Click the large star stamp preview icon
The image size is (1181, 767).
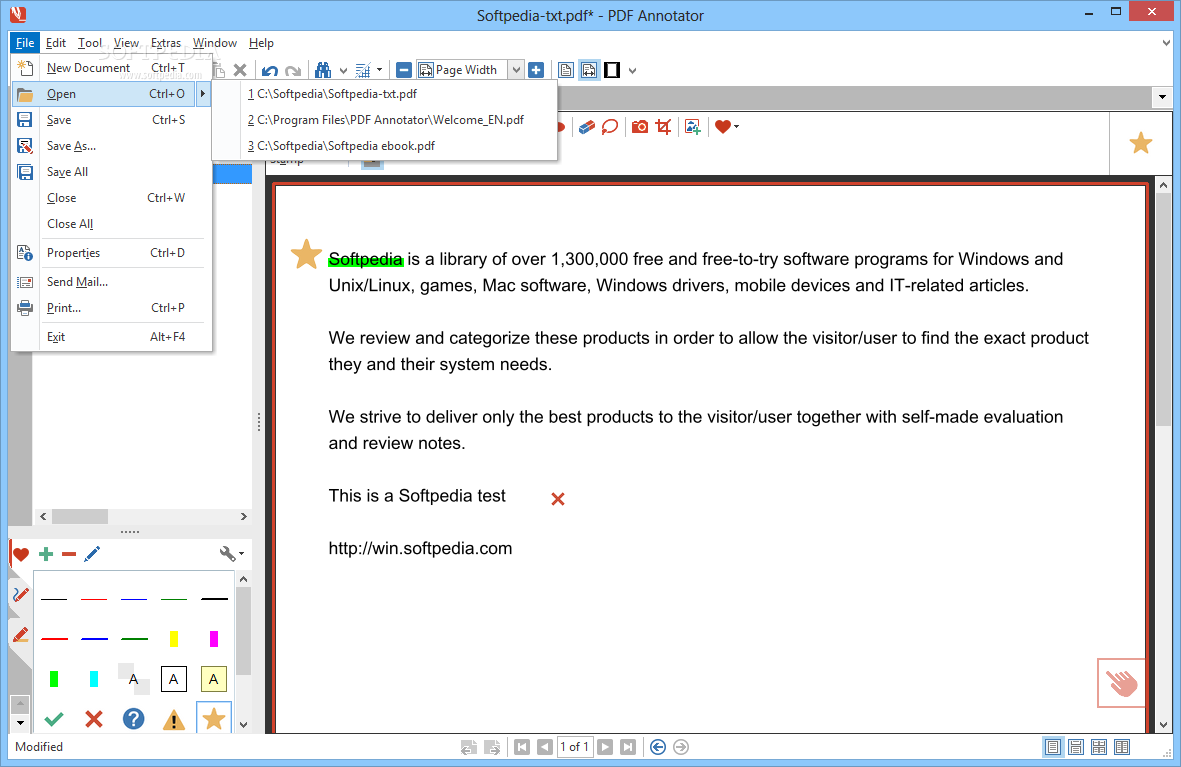tap(1140, 142)
